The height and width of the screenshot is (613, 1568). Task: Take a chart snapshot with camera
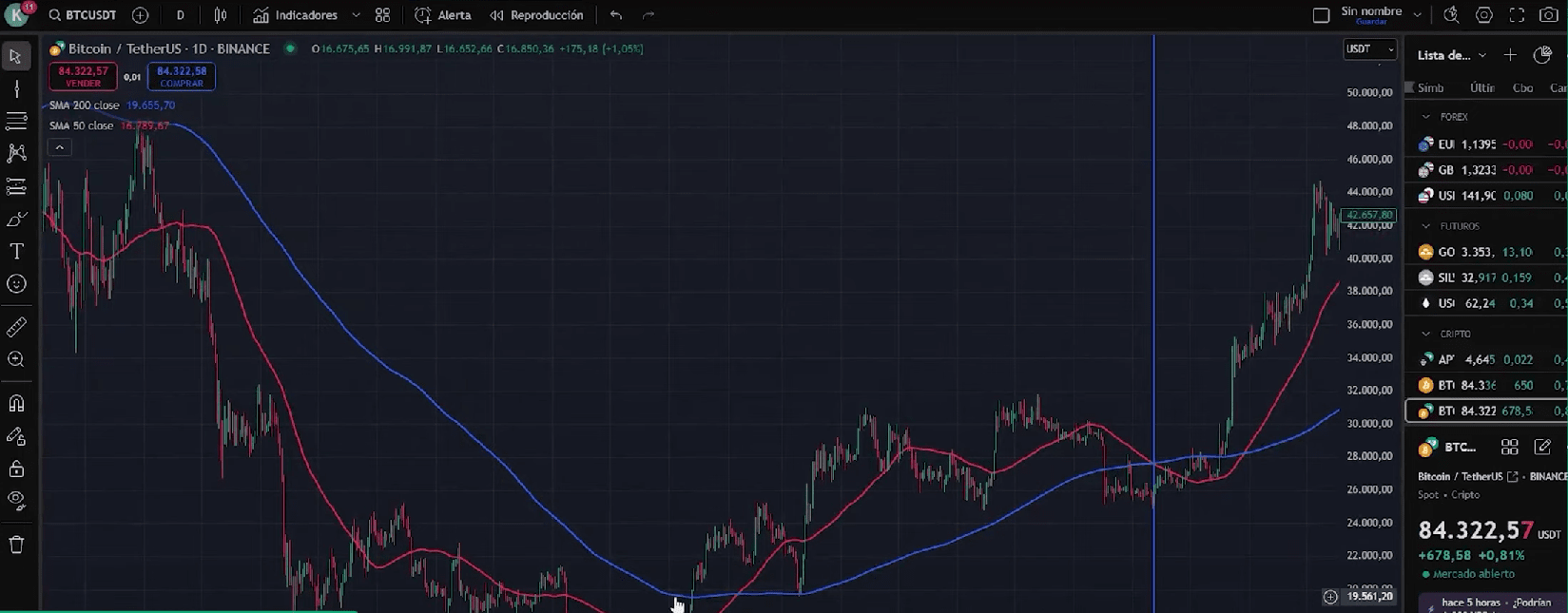(1549, 15)
